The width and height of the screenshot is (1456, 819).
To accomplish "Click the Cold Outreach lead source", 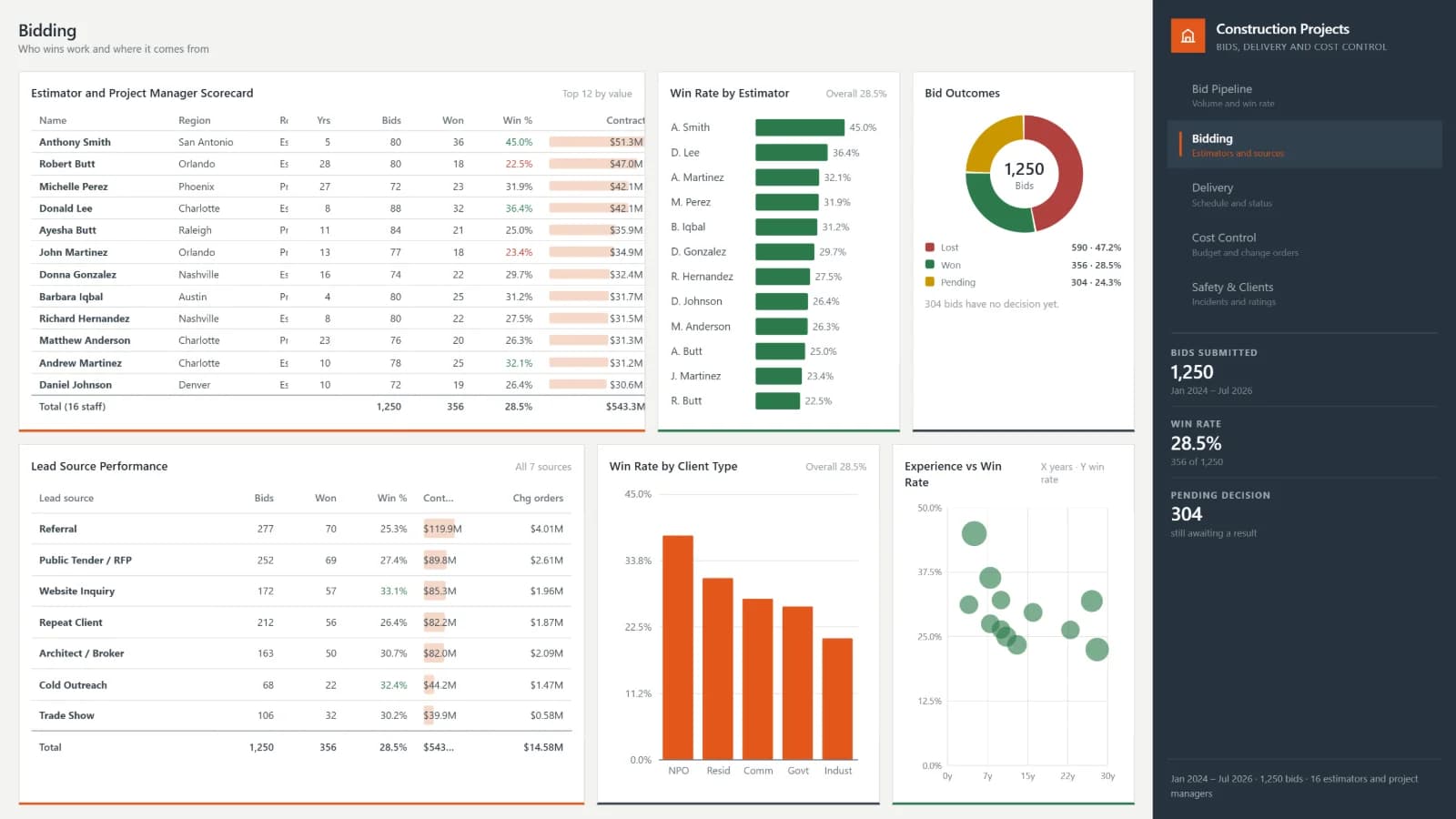I will (x=73, y=685).
